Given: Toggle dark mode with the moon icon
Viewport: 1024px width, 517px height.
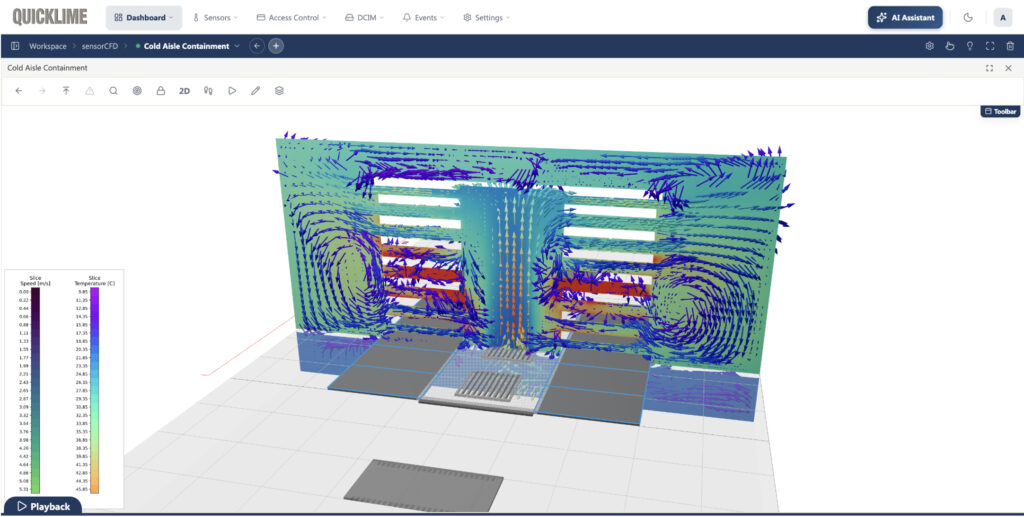Looking at the screenshot, I should click(968, 18).
